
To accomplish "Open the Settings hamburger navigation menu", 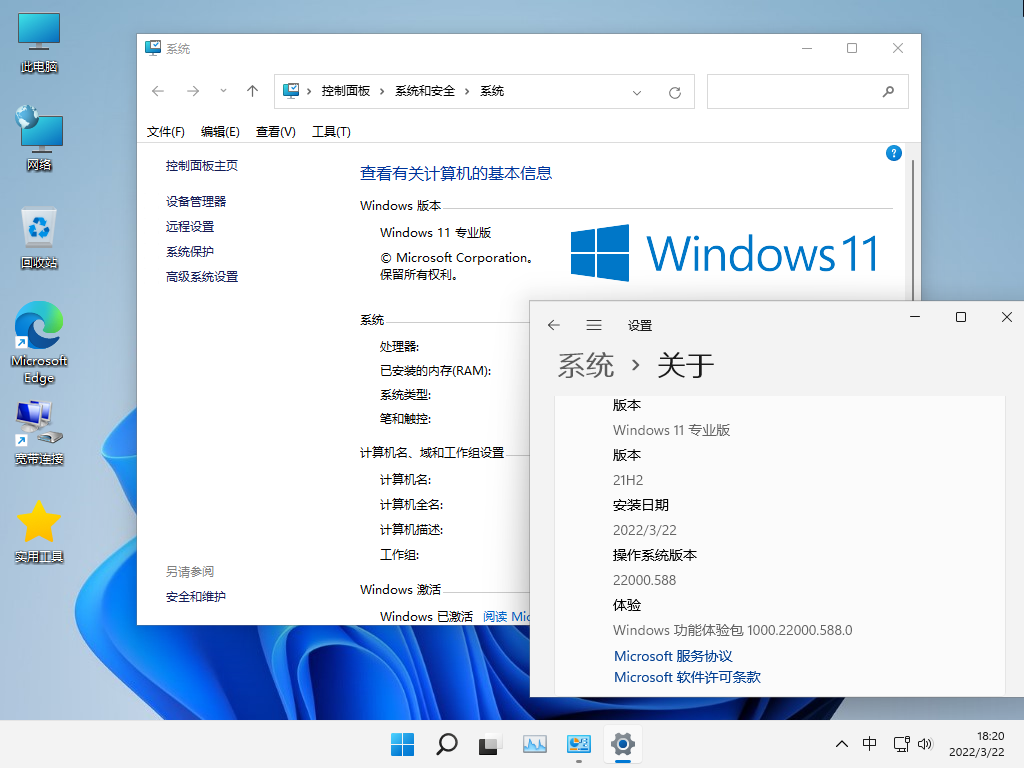I will 594,325.
